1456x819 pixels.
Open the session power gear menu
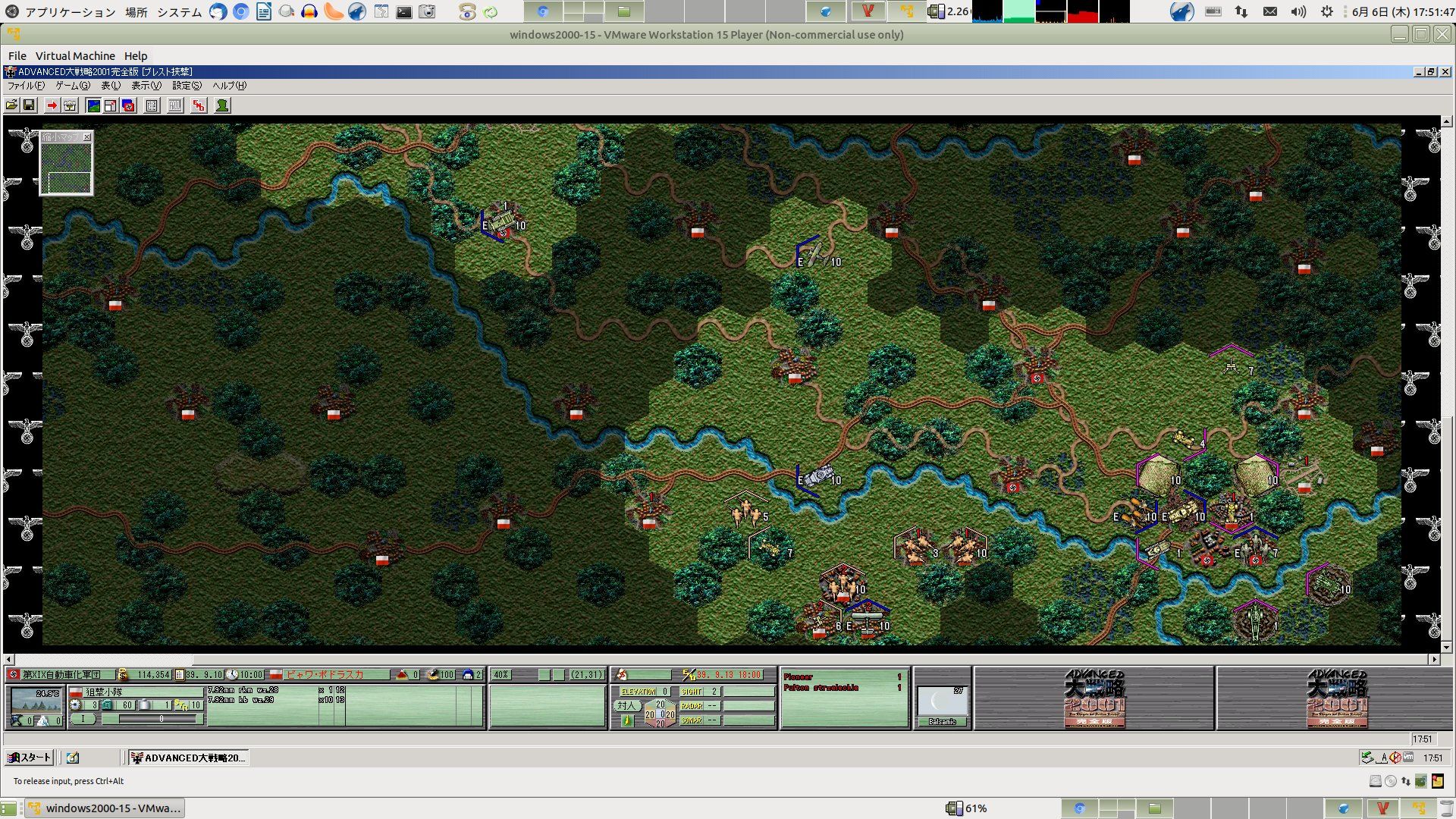click(x=1327, y=11)
